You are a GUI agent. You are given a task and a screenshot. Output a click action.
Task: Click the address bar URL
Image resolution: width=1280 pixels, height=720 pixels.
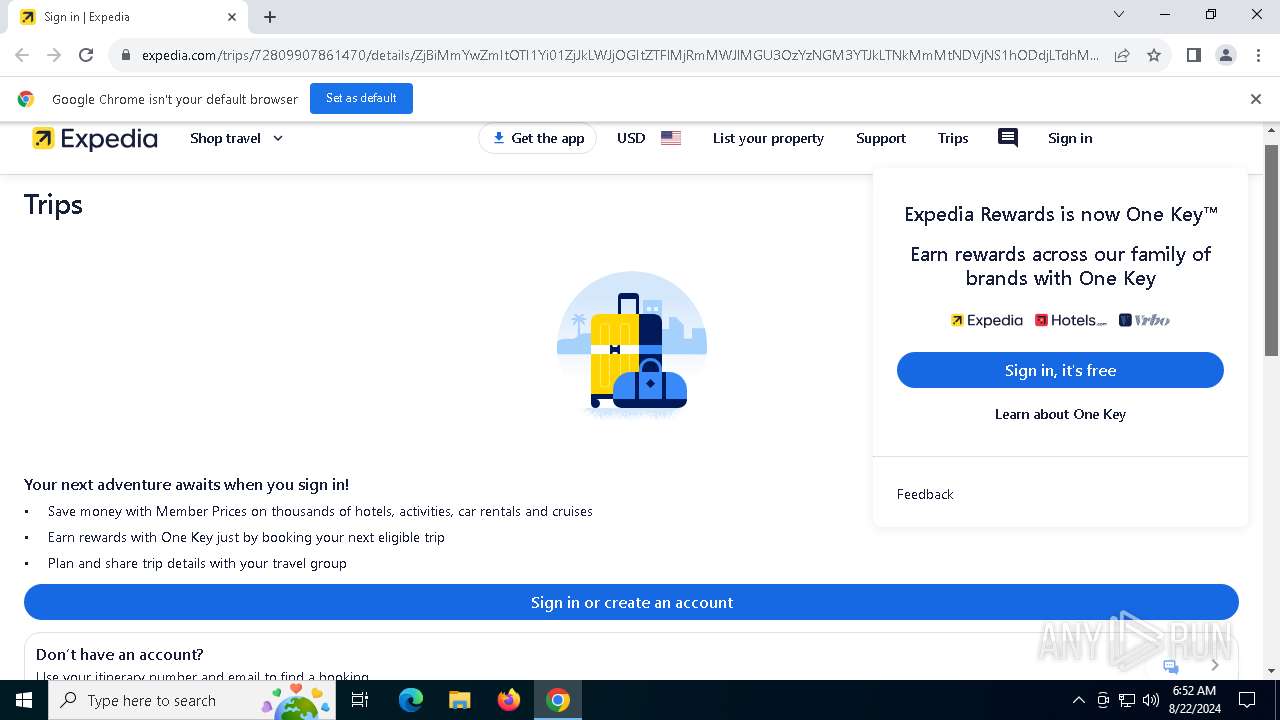pyautogui.click(x=620, y=55)
